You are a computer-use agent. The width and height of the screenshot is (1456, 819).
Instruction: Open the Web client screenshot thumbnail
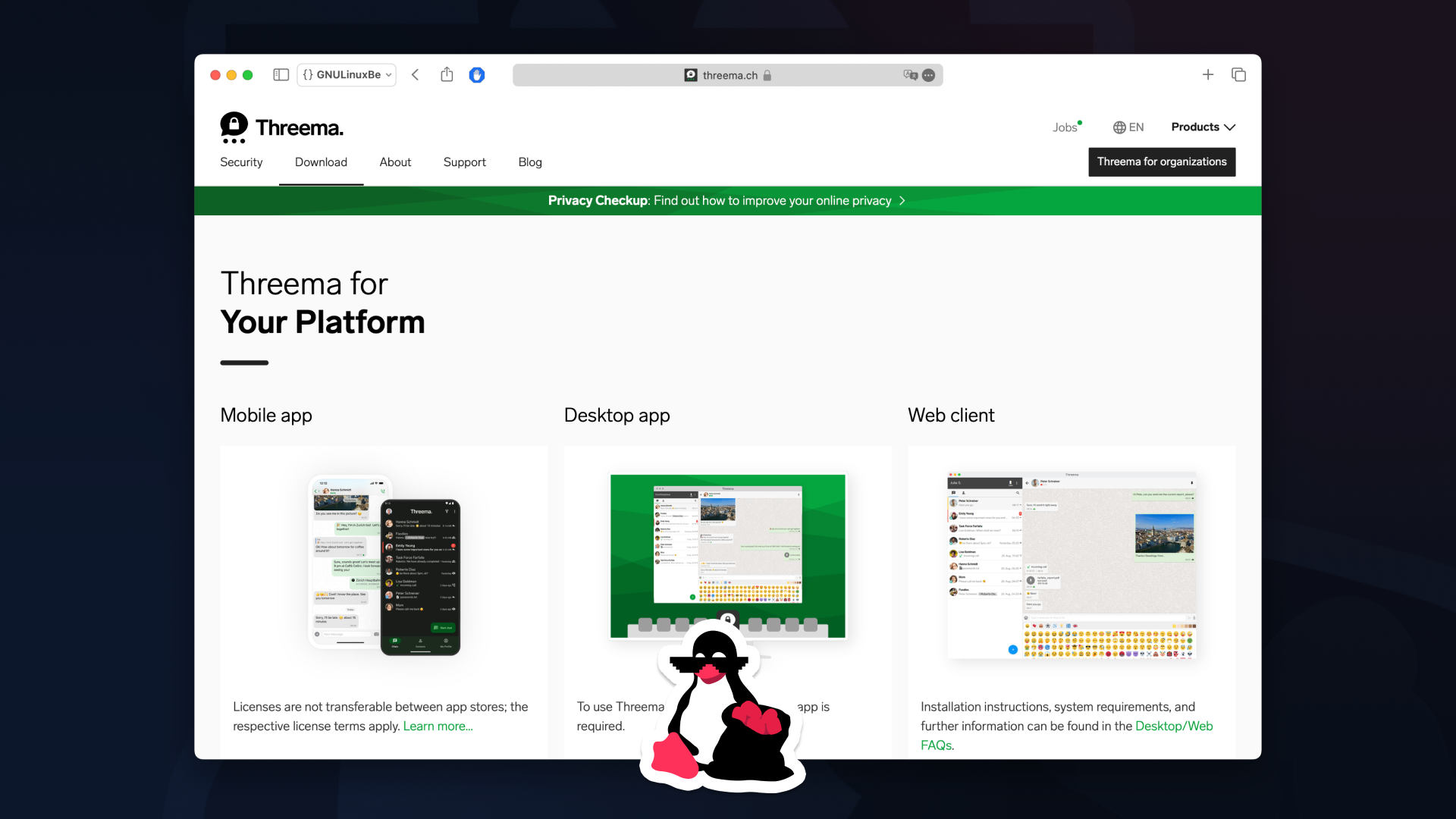click(1072, 565)
